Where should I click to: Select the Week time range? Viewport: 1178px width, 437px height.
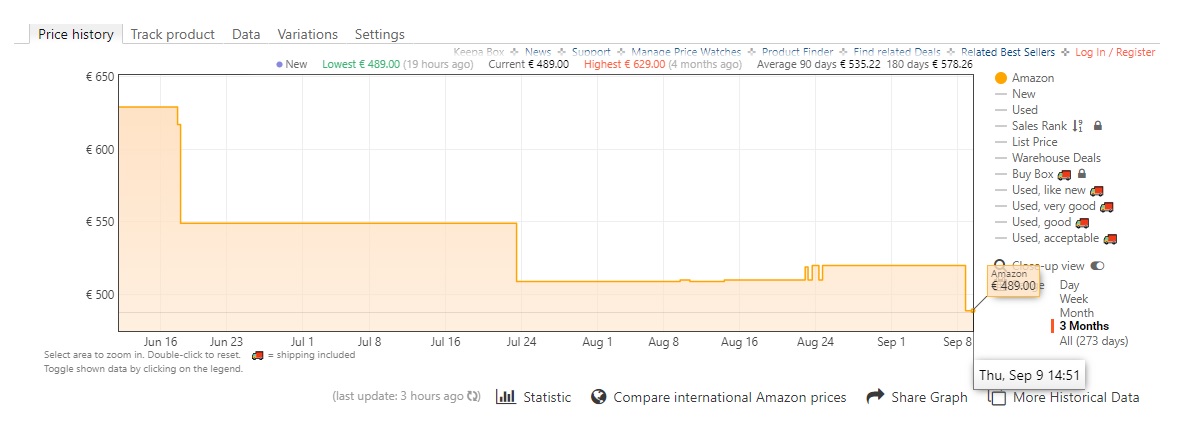1074,299
